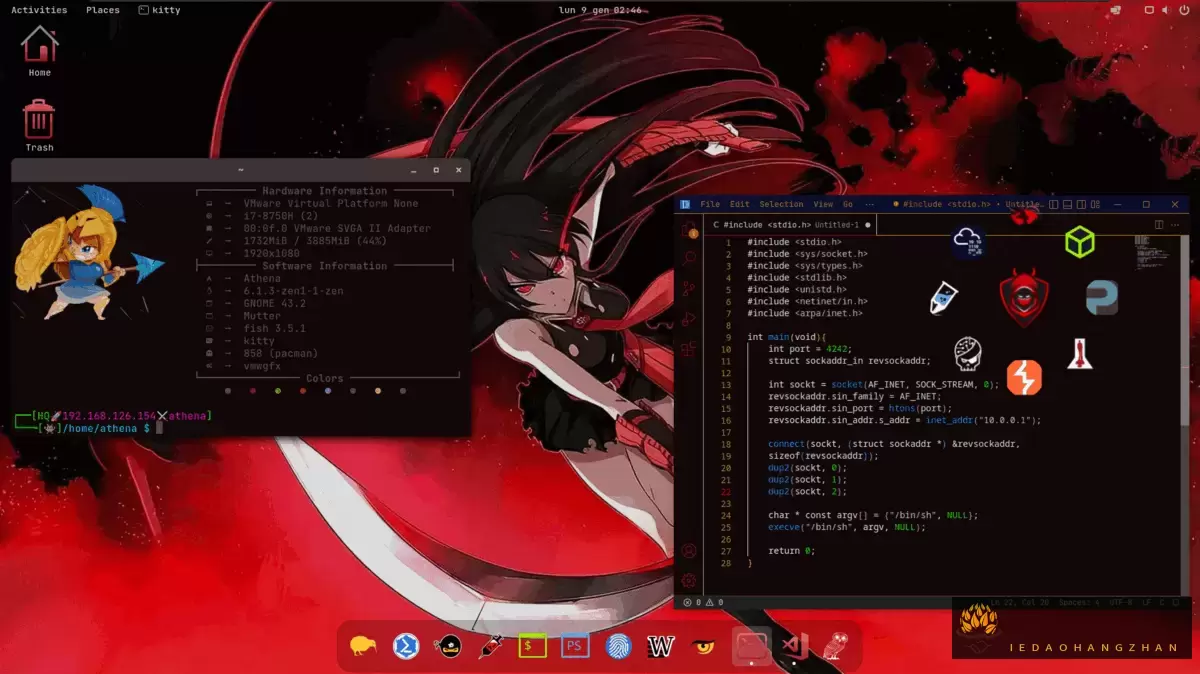1200x674 pixels.
Task: Launch the owl app from the dock
Action: [x=836, y=646]
